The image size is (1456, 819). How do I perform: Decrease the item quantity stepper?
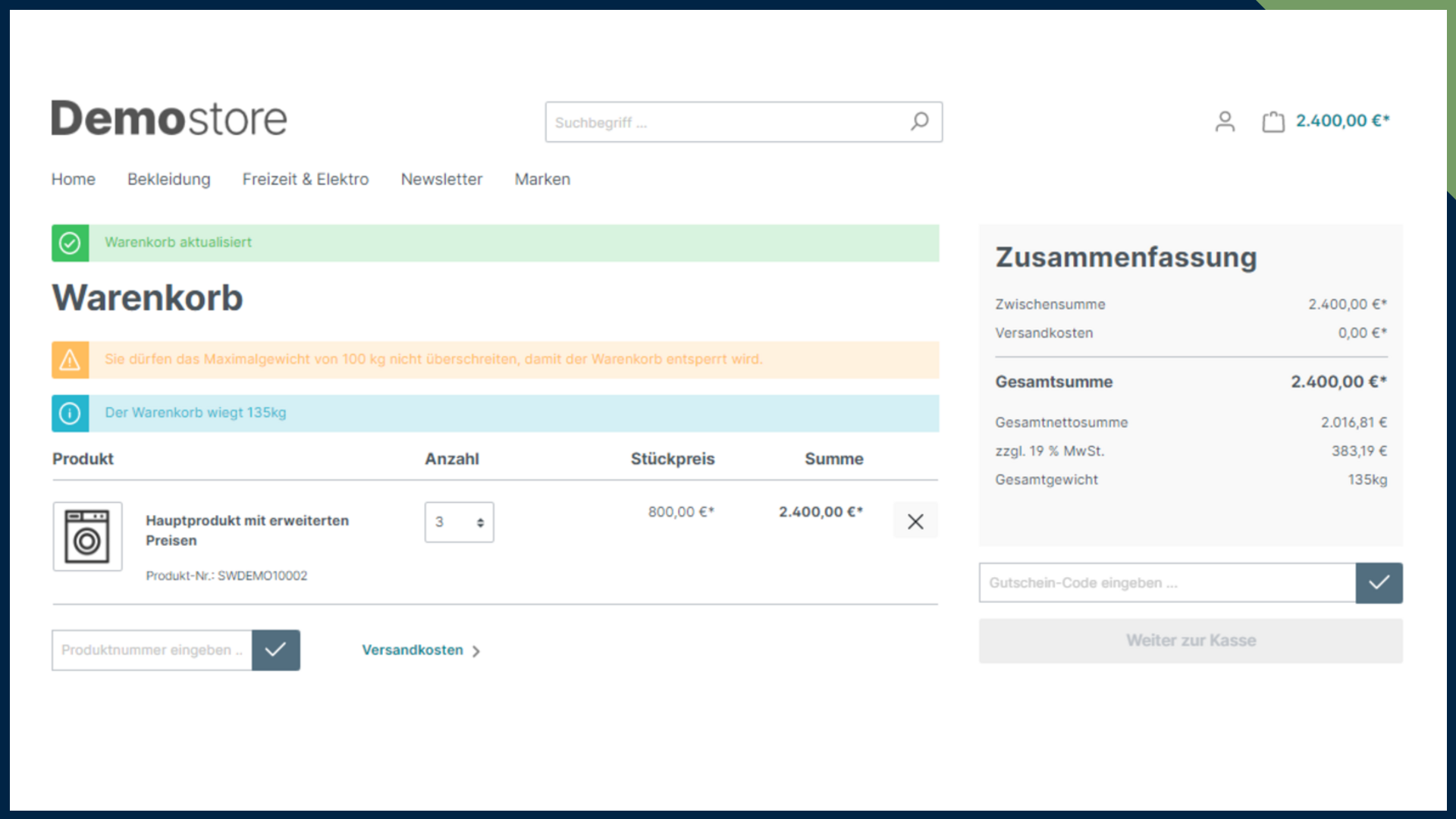480,526
